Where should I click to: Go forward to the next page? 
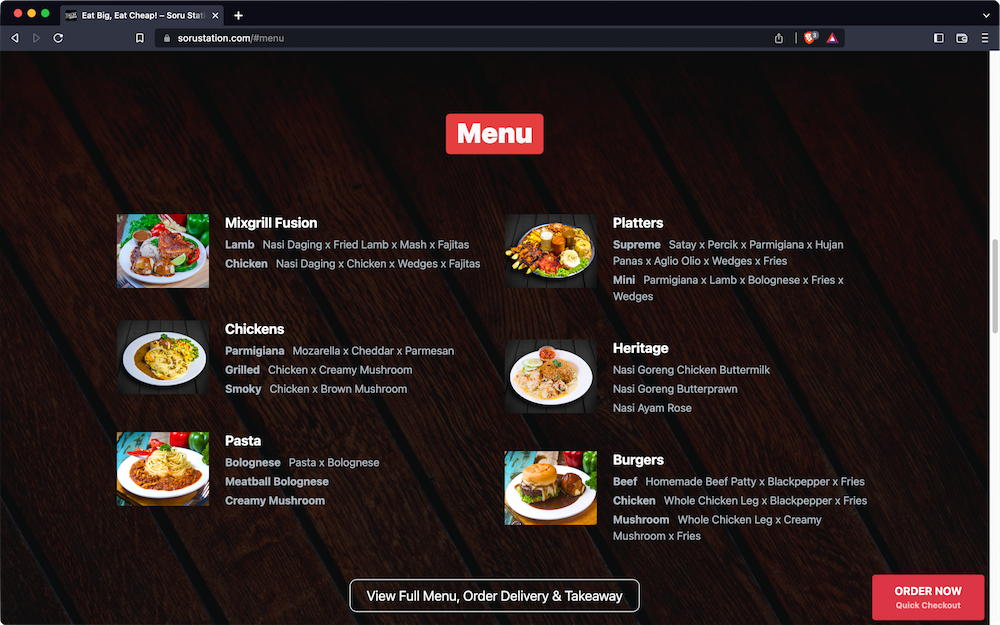[x=36, y=38]
